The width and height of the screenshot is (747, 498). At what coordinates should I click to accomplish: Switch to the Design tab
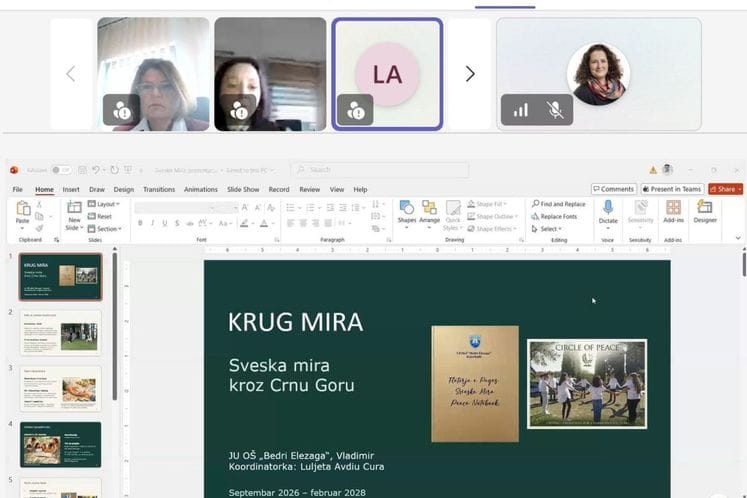pos(124,189)
